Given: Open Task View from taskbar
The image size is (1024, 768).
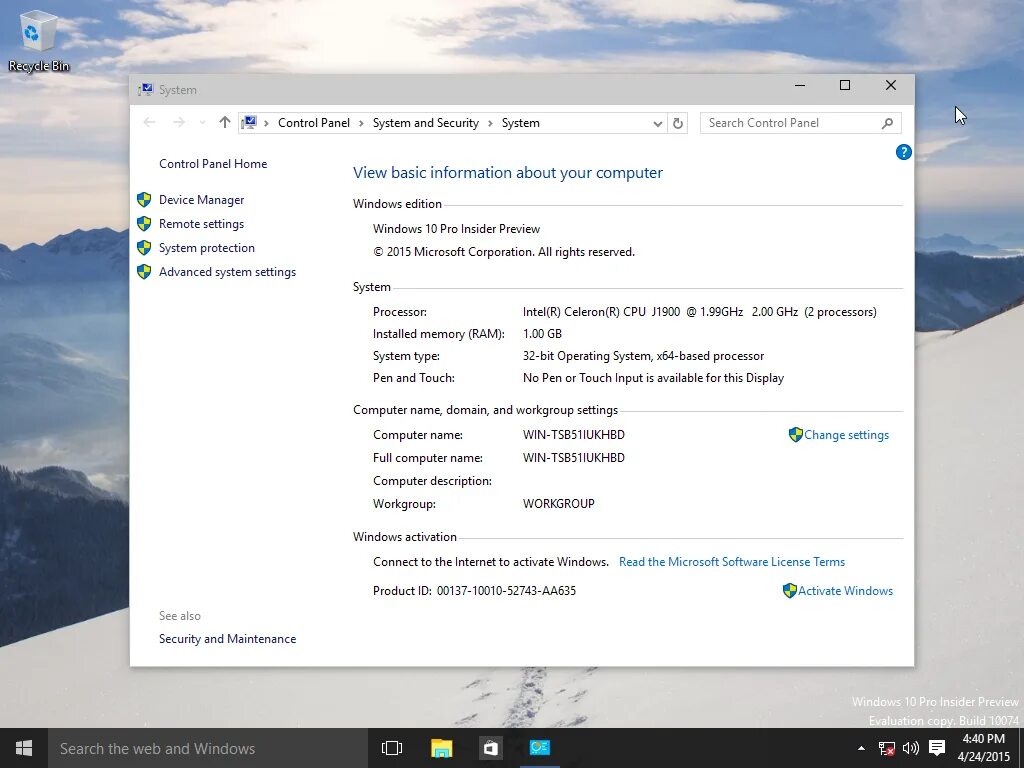Looking at the screenshot, I should (x=392, y=748).
